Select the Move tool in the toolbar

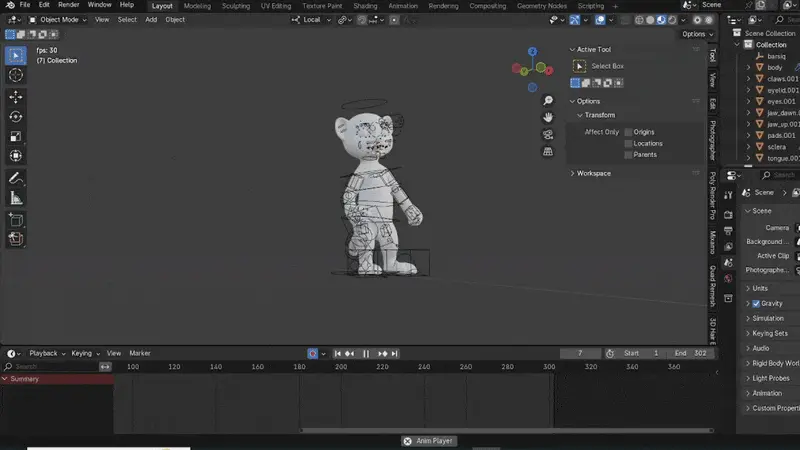(x=16, y=97)
